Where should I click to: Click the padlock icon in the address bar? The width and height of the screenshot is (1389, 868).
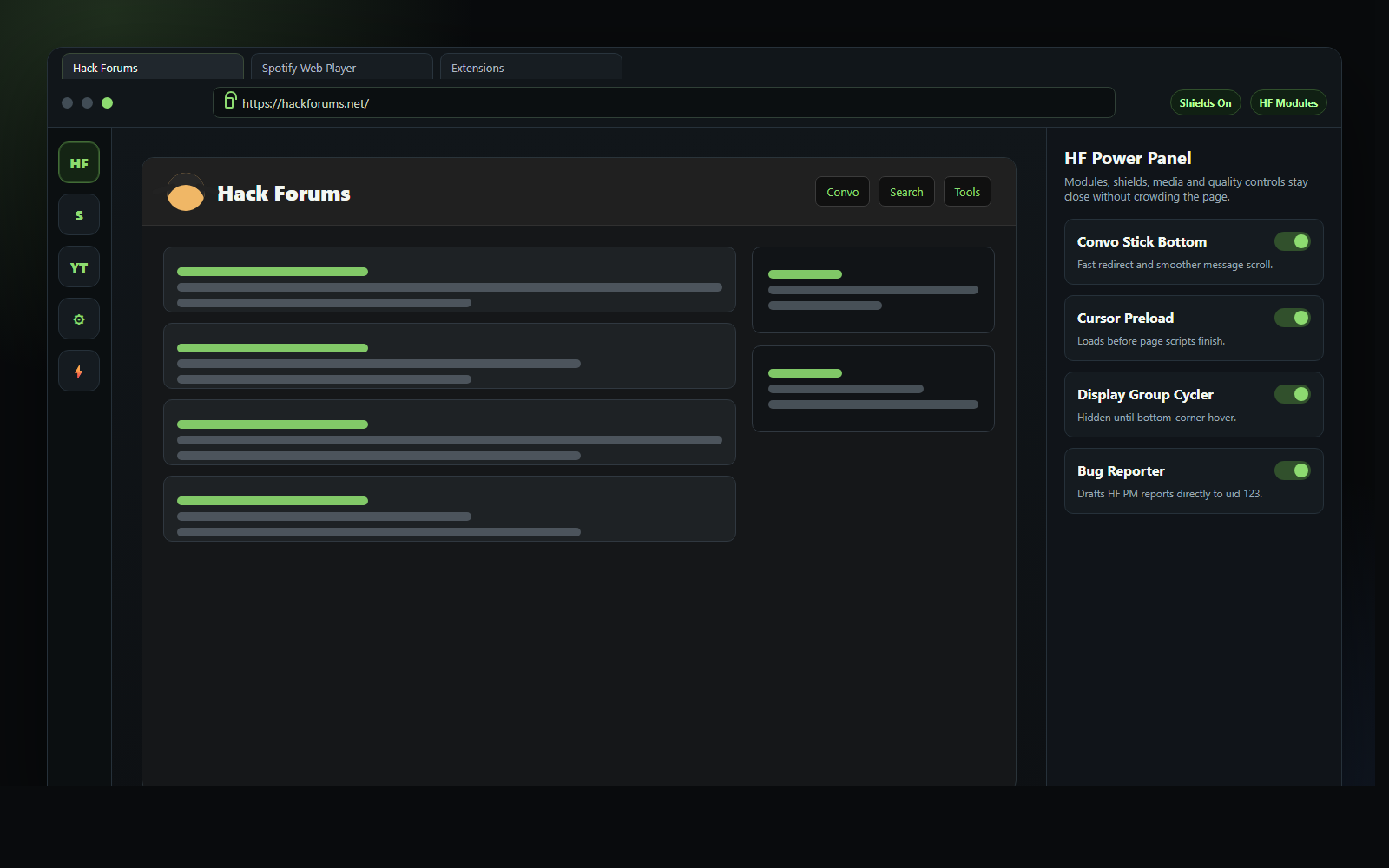point(230,101)
